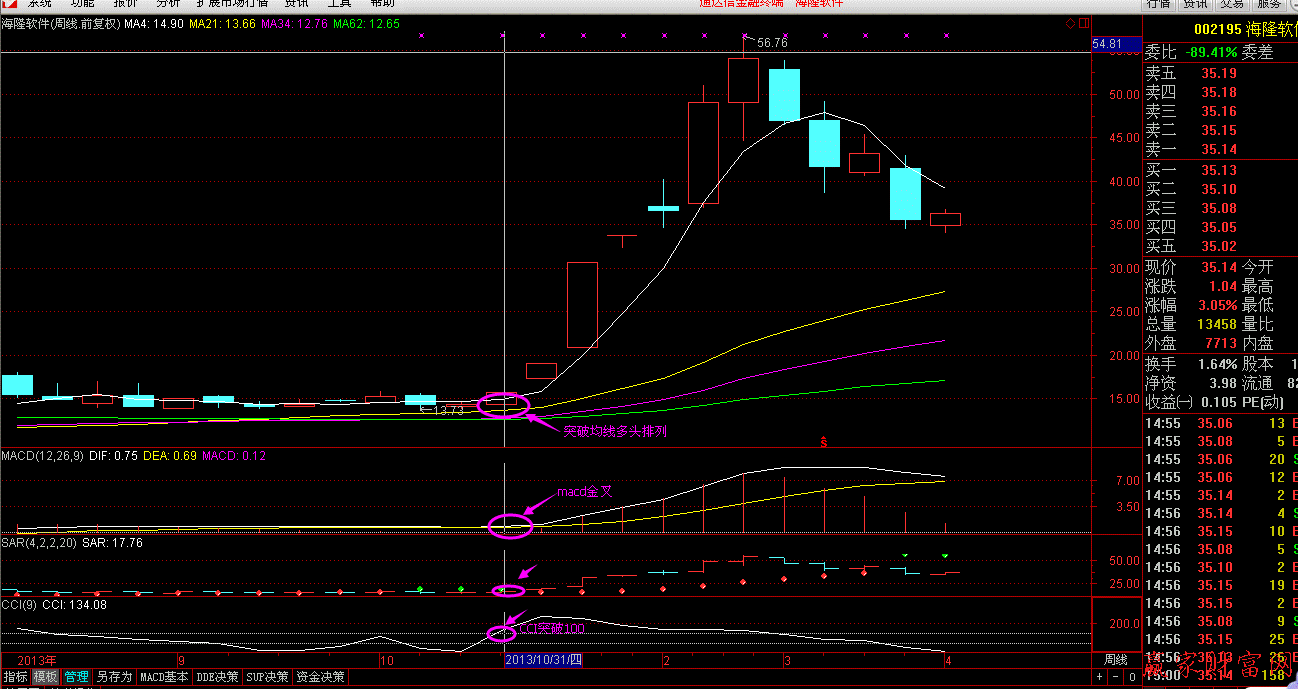Select the 模板 tab
Image resolution: width=1298 pixels, height=689 pixels.
click(x=45, y=677)
